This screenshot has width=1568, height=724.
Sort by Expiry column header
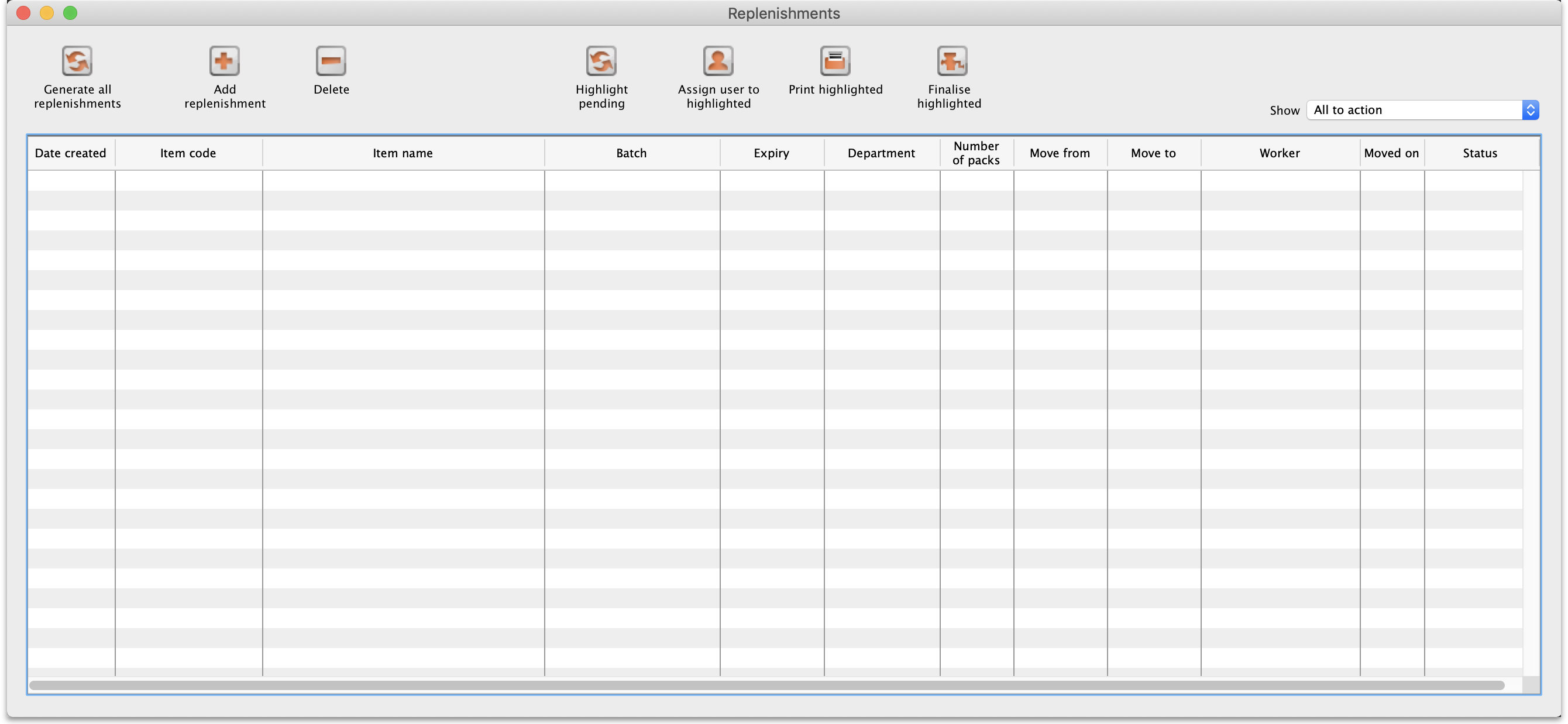click(771, 153)
